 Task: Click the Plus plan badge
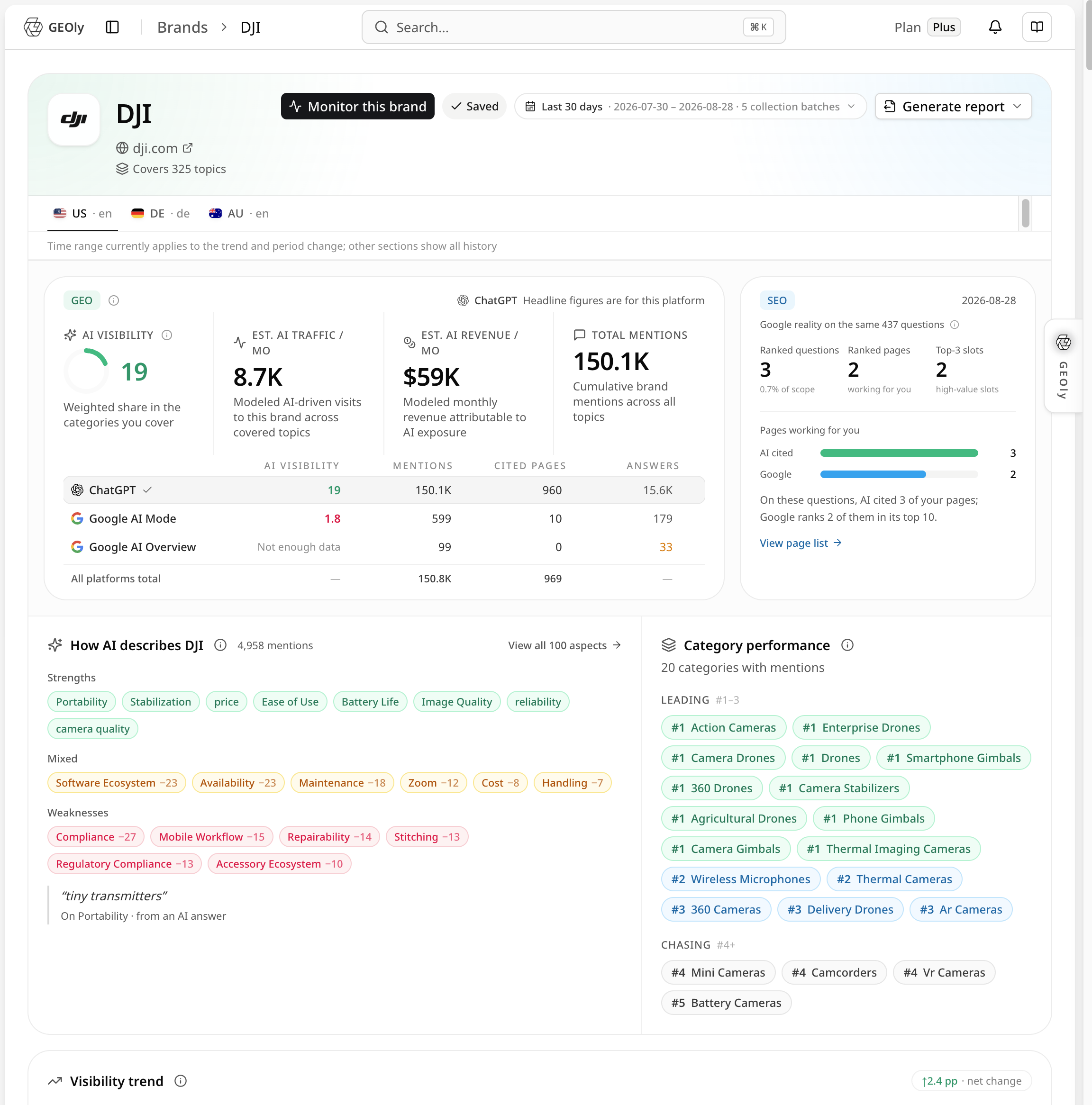click(944, 27)
